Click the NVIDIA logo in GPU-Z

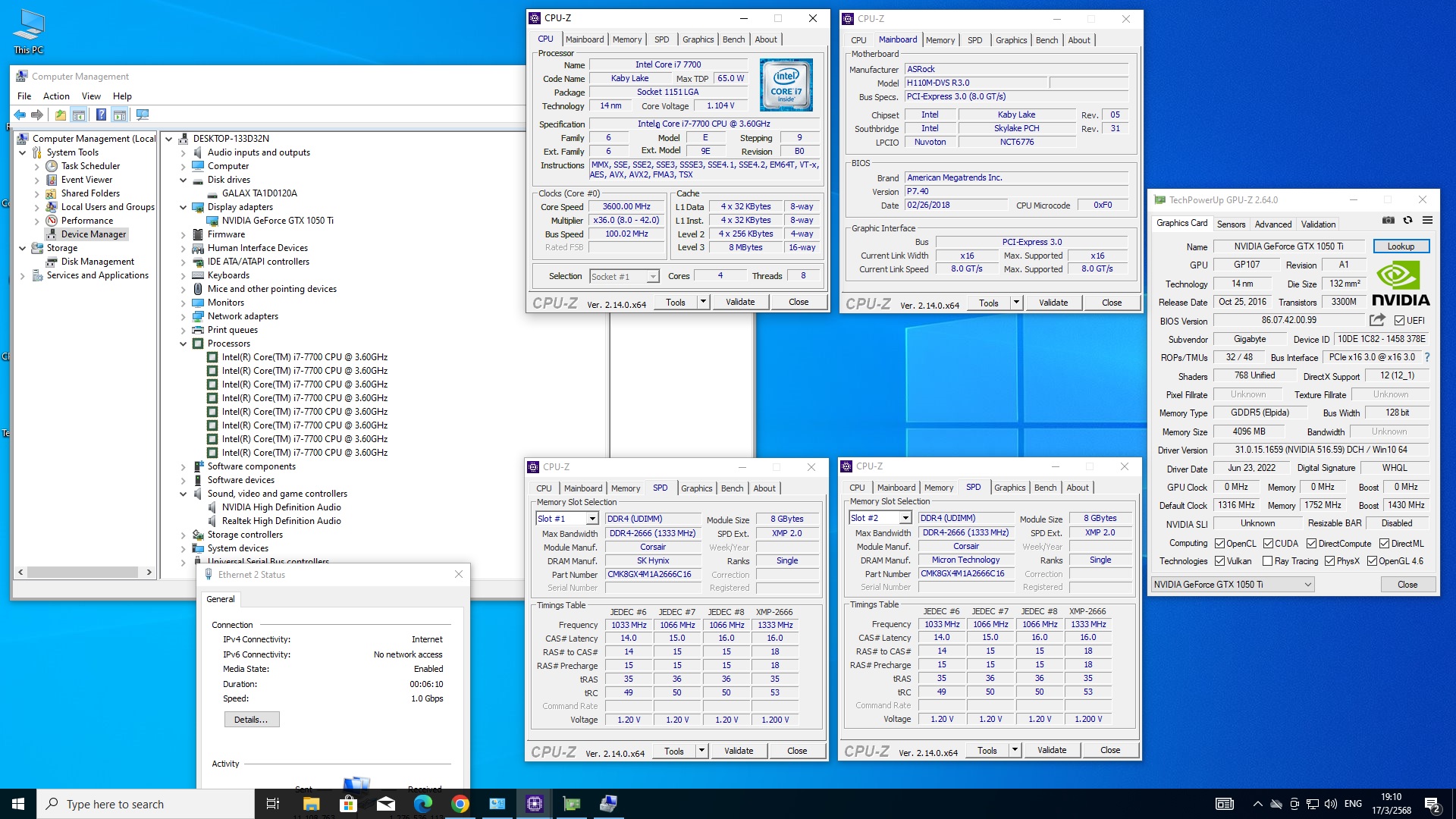pyautogui.click(x=1401, y=284)
